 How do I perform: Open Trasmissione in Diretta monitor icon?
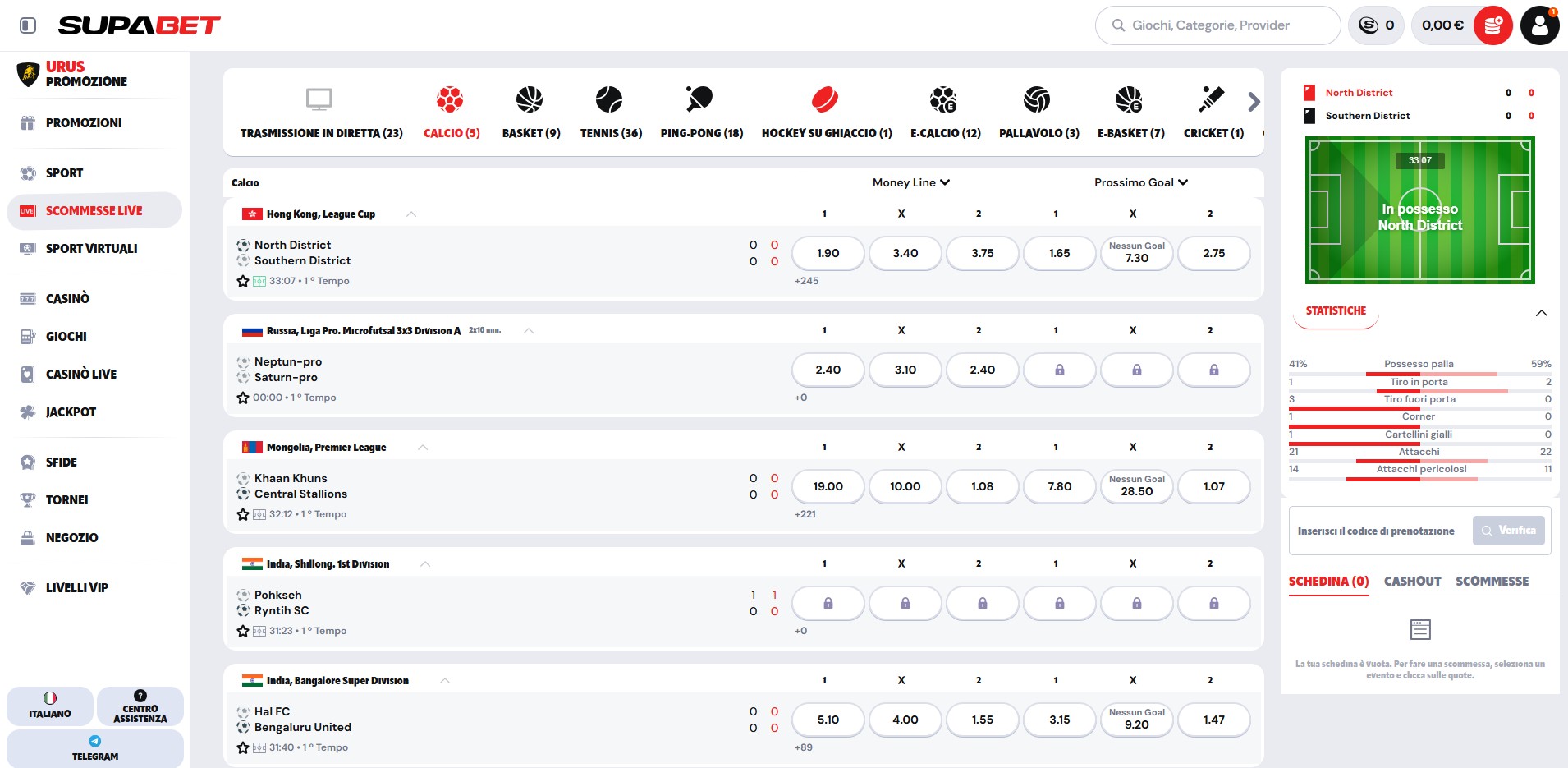tap(319, 99)
